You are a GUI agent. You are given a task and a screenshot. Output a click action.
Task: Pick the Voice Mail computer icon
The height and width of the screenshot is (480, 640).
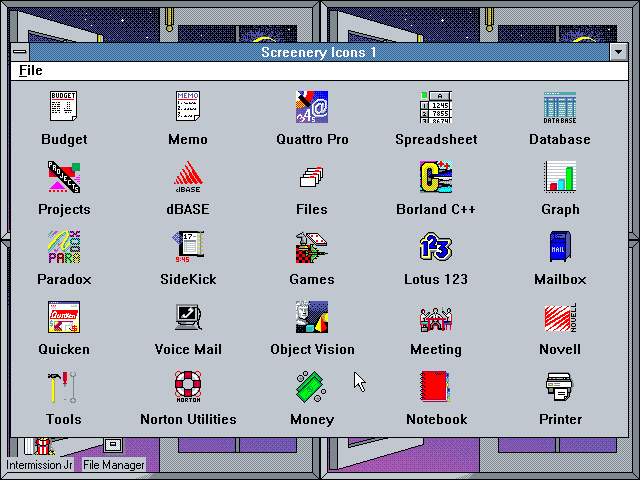188,317
